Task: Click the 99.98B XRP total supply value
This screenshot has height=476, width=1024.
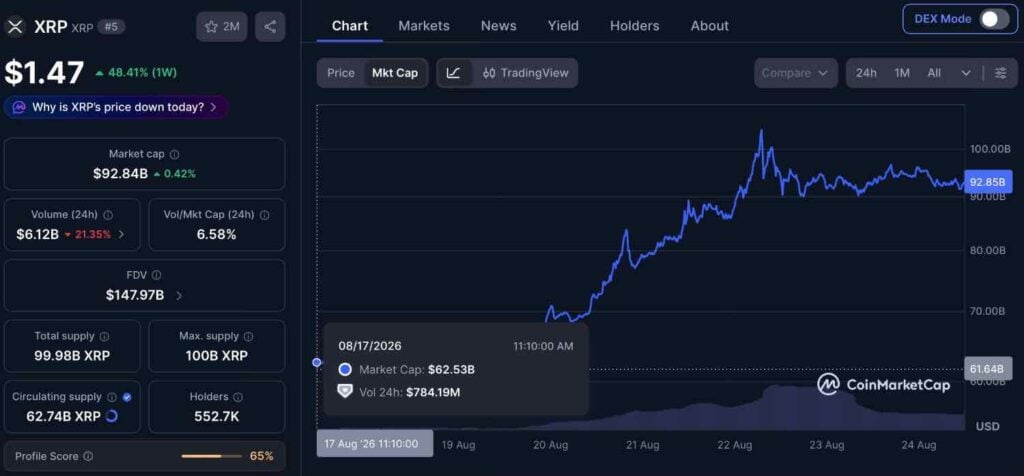Action: coord(72,356)
